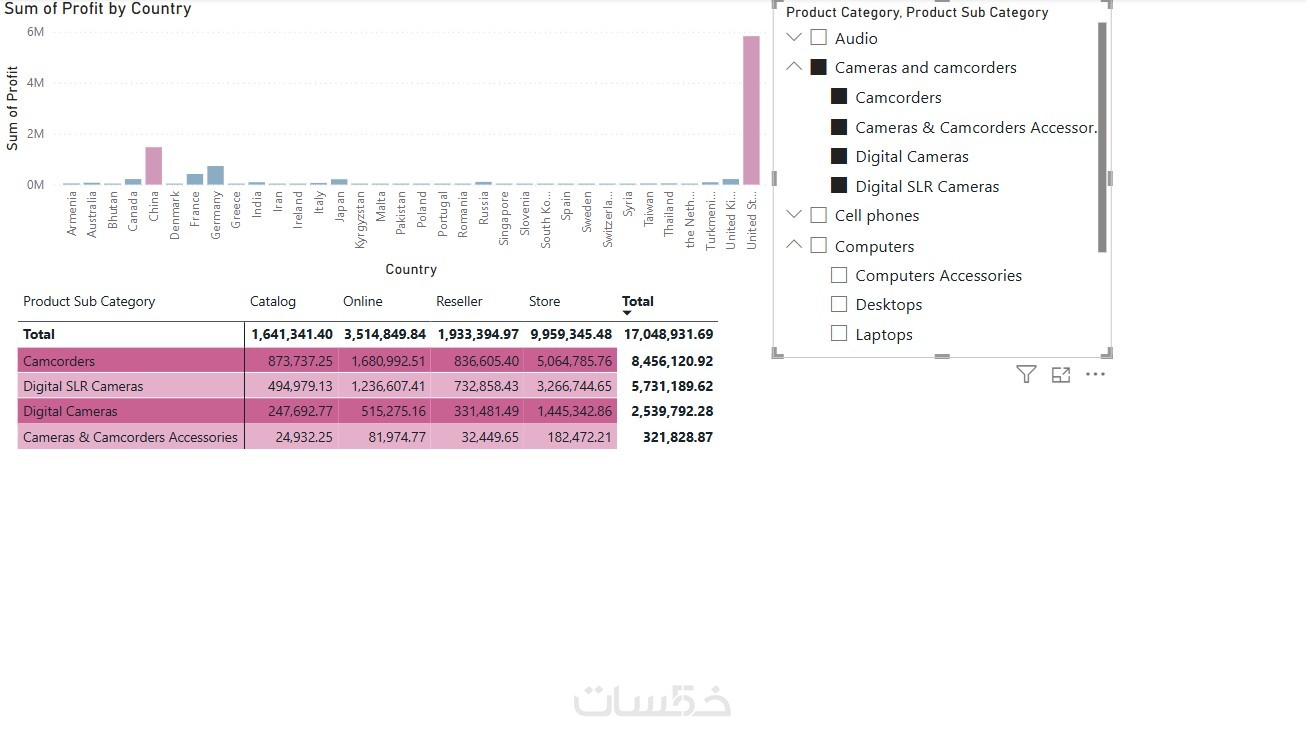Collapse the Cameras and camcorders chevron

tap(795, 67)
